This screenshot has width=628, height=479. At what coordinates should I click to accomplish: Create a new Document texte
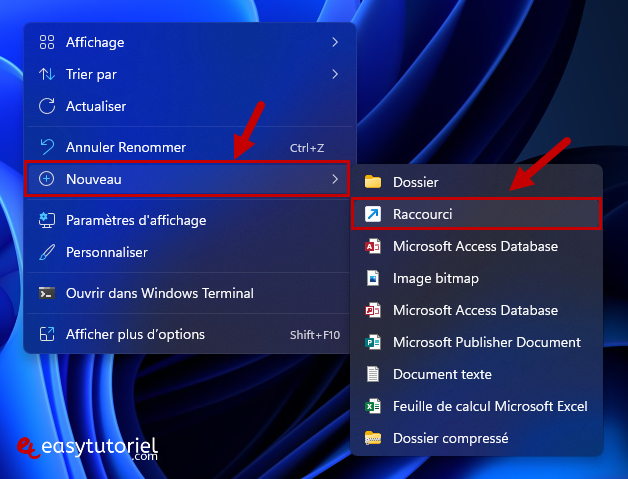[477, 374]
